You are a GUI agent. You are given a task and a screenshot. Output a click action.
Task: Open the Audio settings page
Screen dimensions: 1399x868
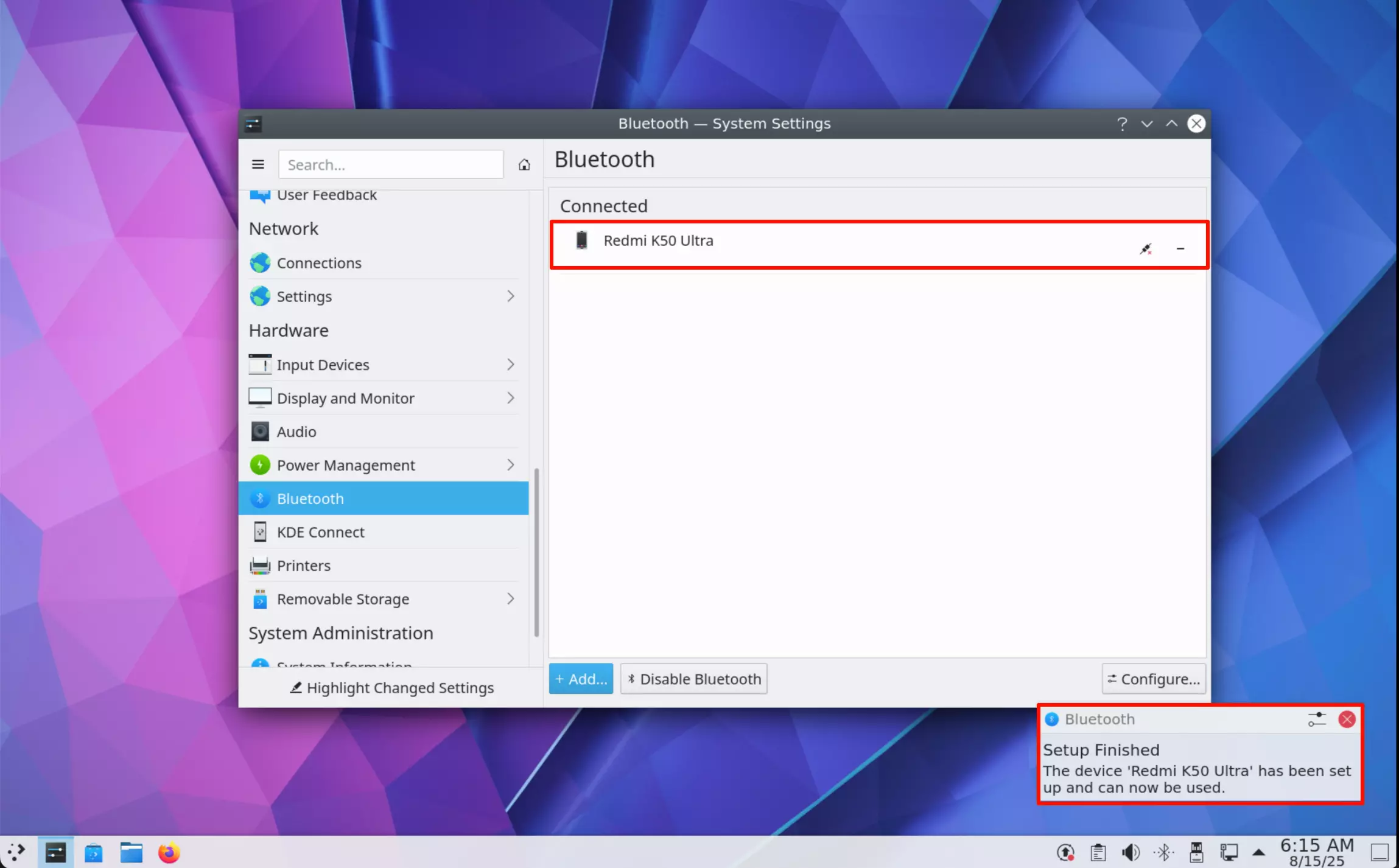tap(384, 432)
